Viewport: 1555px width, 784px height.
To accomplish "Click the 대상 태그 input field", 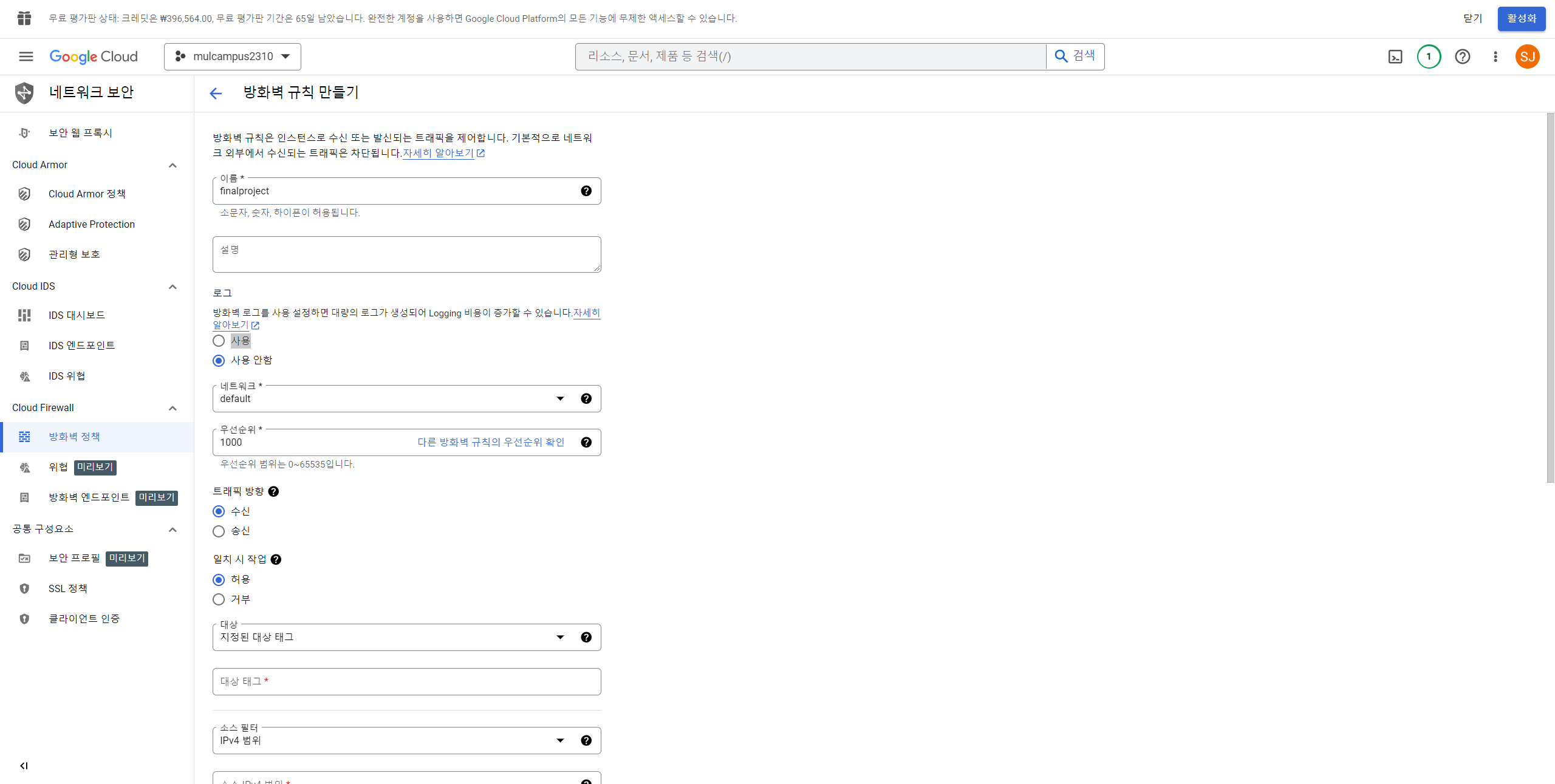I will pos(406,681).
